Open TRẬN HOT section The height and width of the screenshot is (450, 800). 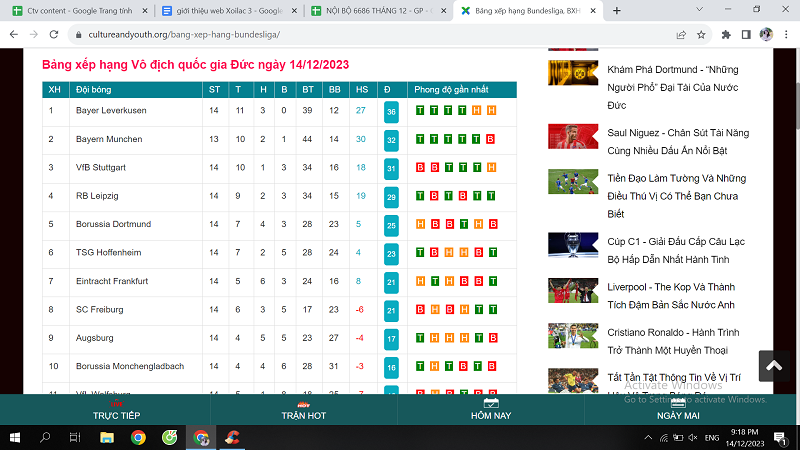[304, 410]
